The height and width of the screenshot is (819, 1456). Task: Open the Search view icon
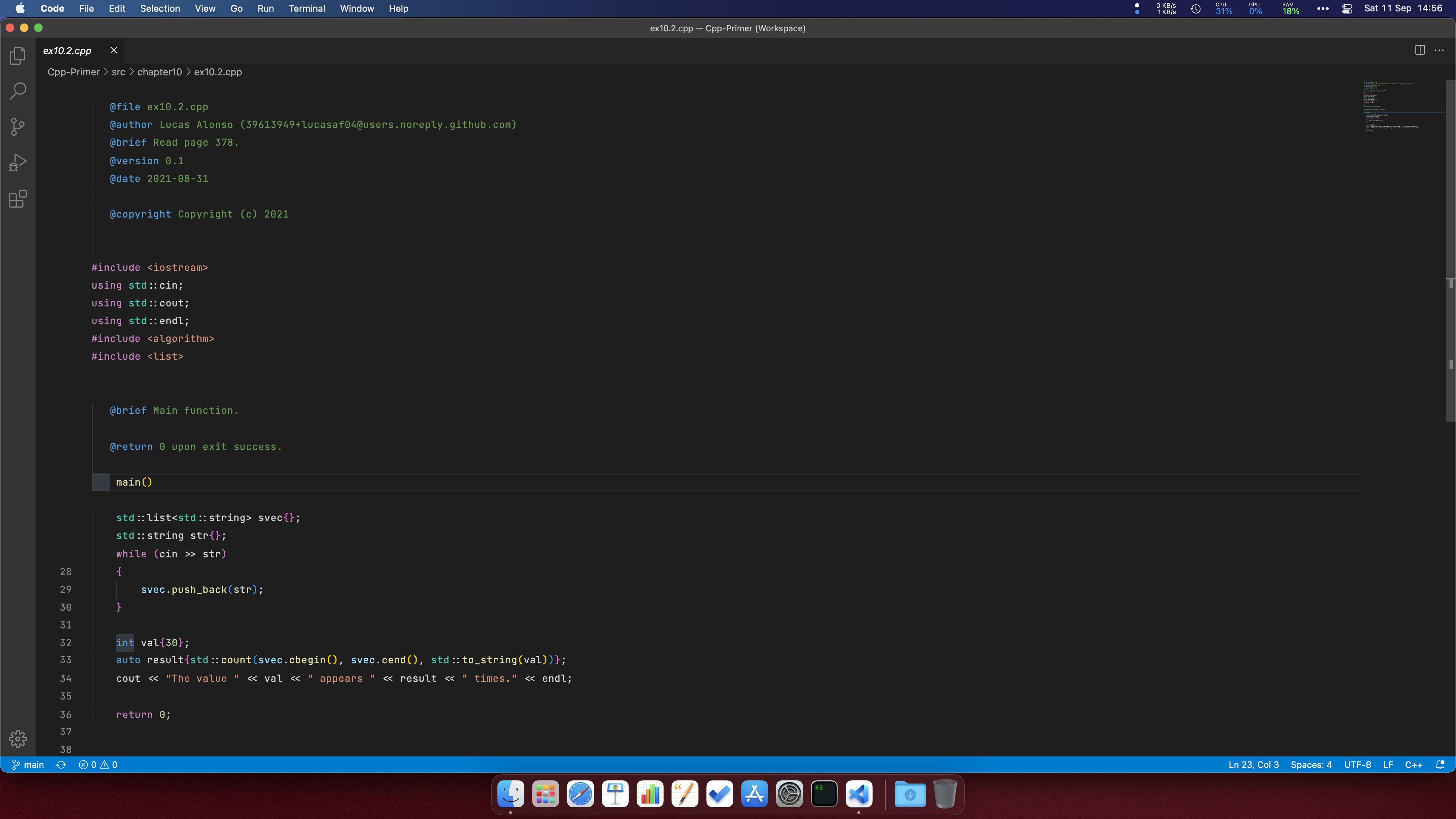[17, 91]
